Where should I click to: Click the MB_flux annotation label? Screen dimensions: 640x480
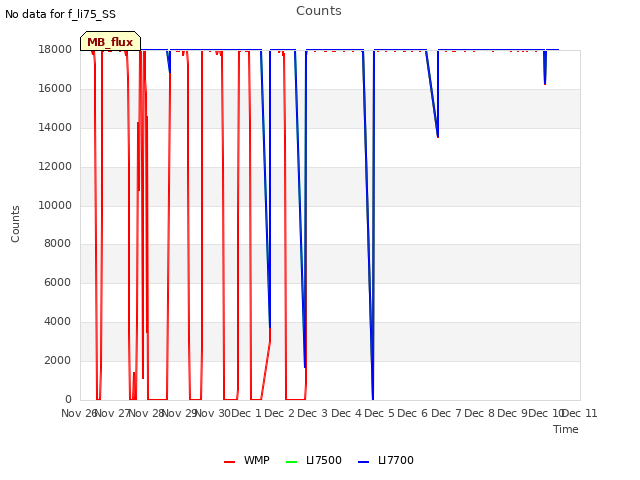[110, 42]
